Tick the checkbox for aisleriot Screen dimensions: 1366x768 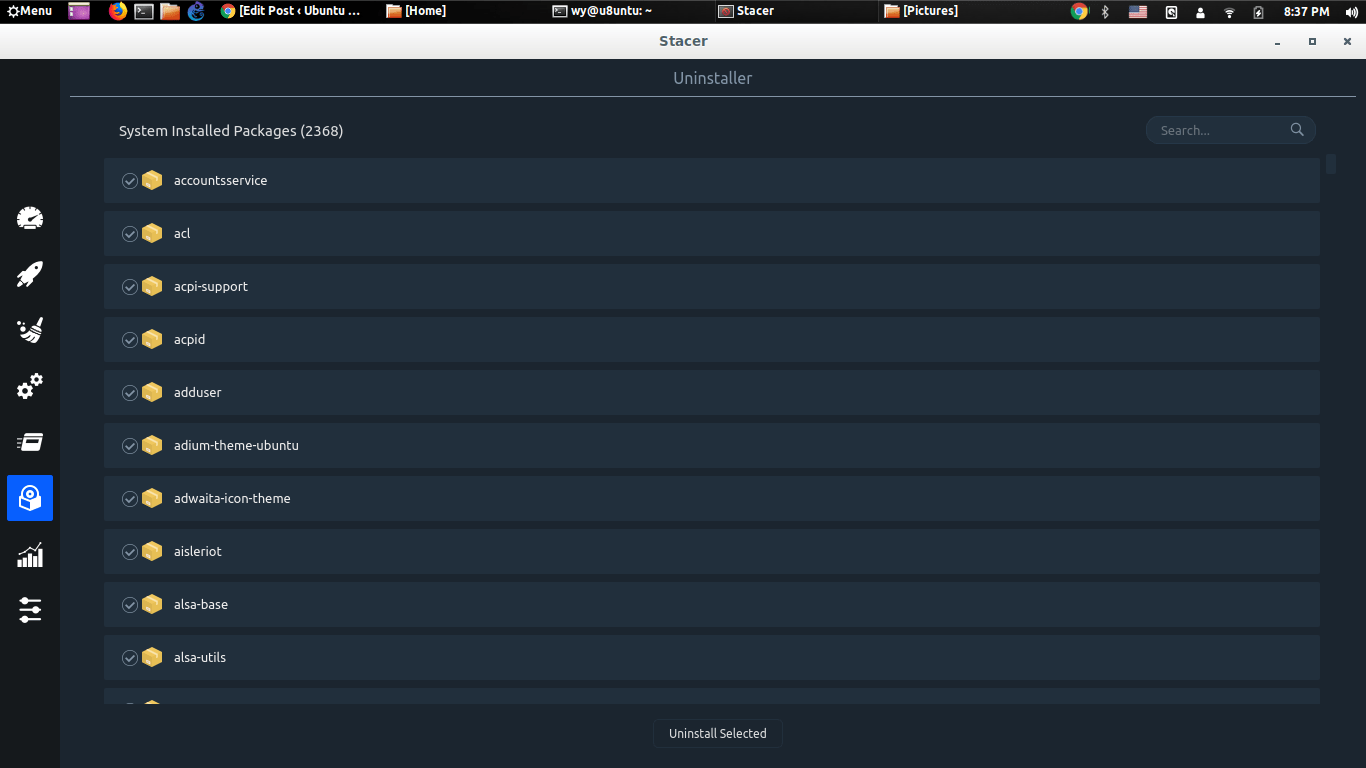tap(130, 552)
